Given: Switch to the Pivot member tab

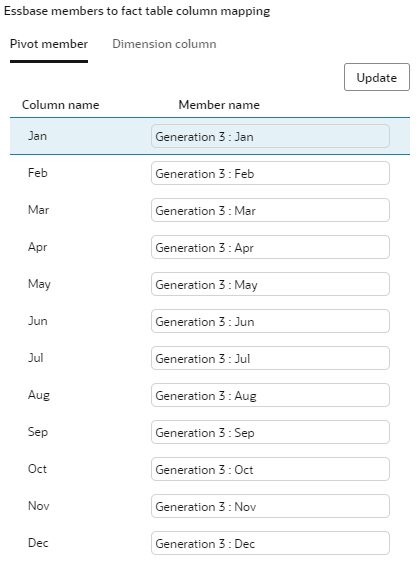Looking at the screenshot, I should [x=49, y=44].
